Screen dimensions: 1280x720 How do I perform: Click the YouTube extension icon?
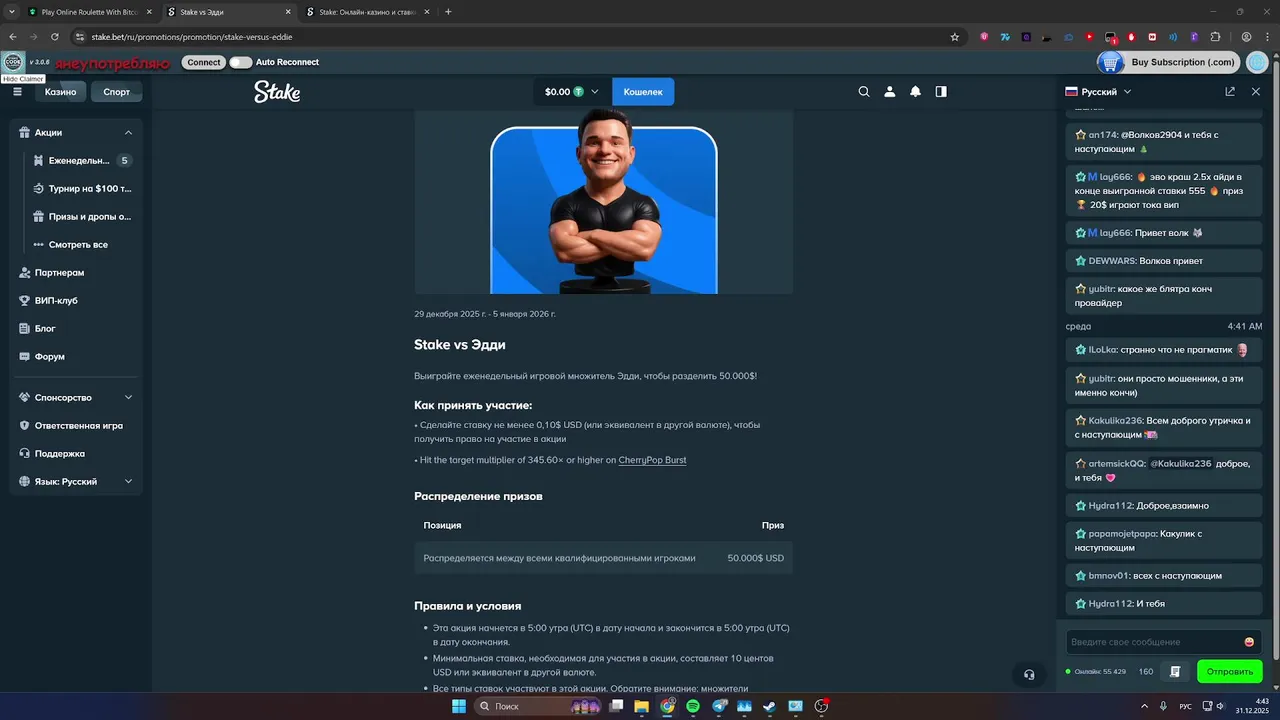[1089, 37]
